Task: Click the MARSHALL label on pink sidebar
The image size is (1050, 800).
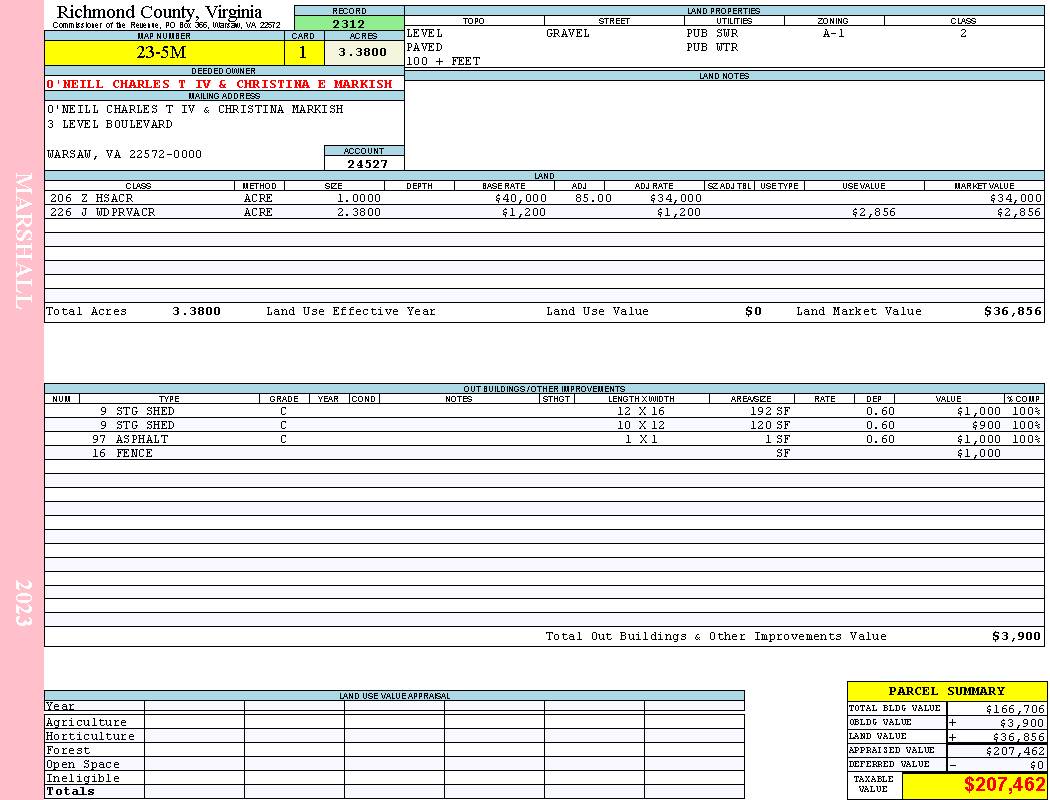Action: [x=23, y=241]
